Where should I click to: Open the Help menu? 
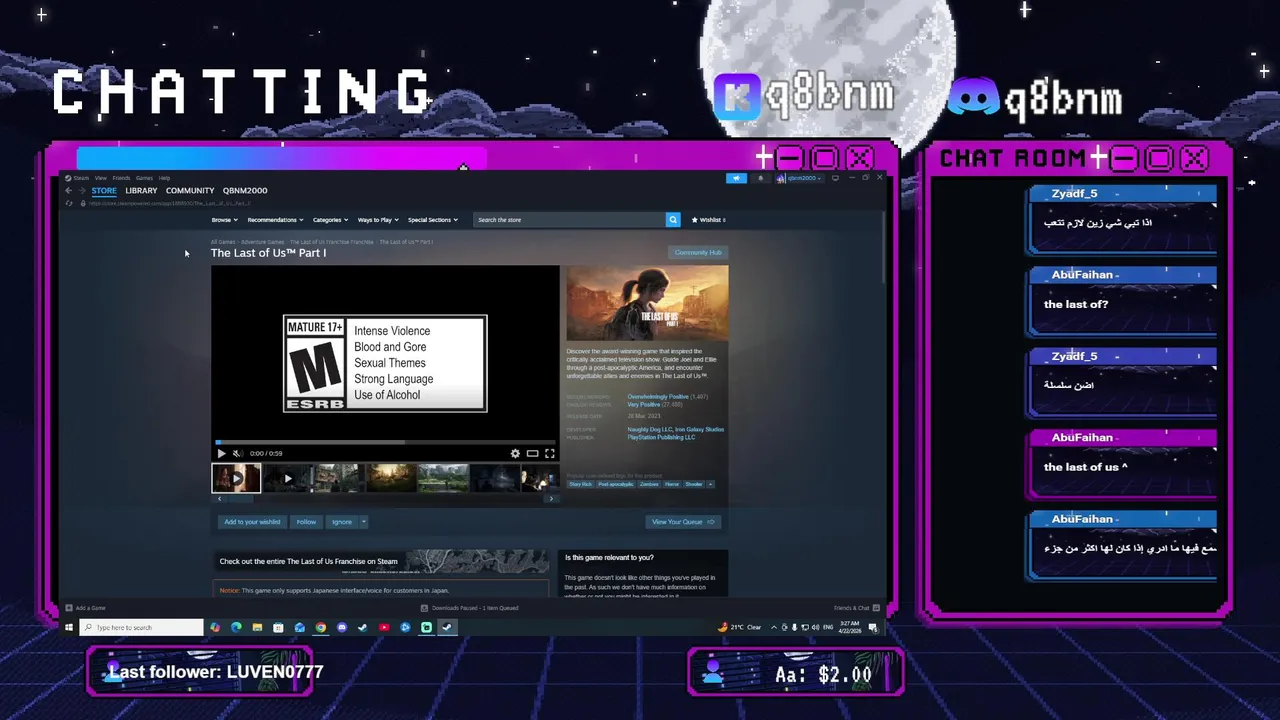[x=164, y=178]
